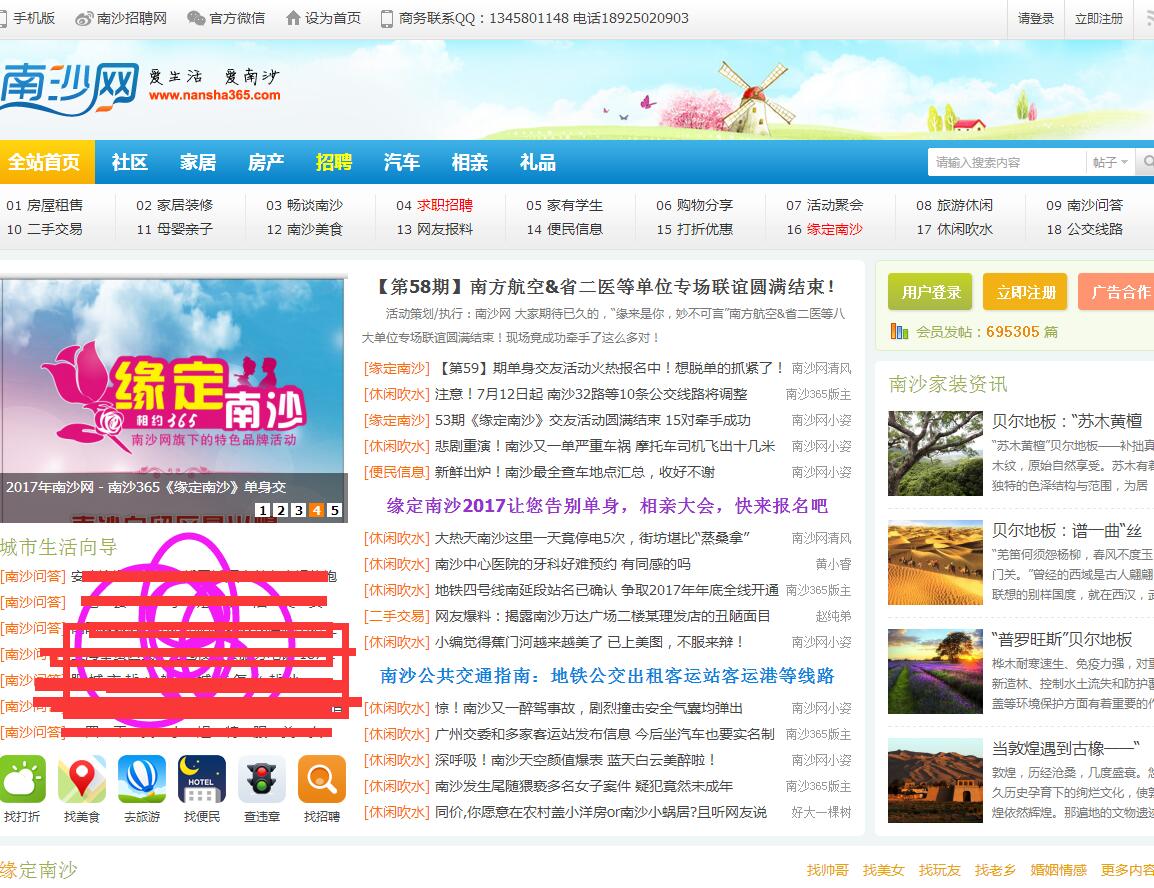Open 南沙中心医院的牙科 article
The image size is (1154, 888).
point(563,564)
